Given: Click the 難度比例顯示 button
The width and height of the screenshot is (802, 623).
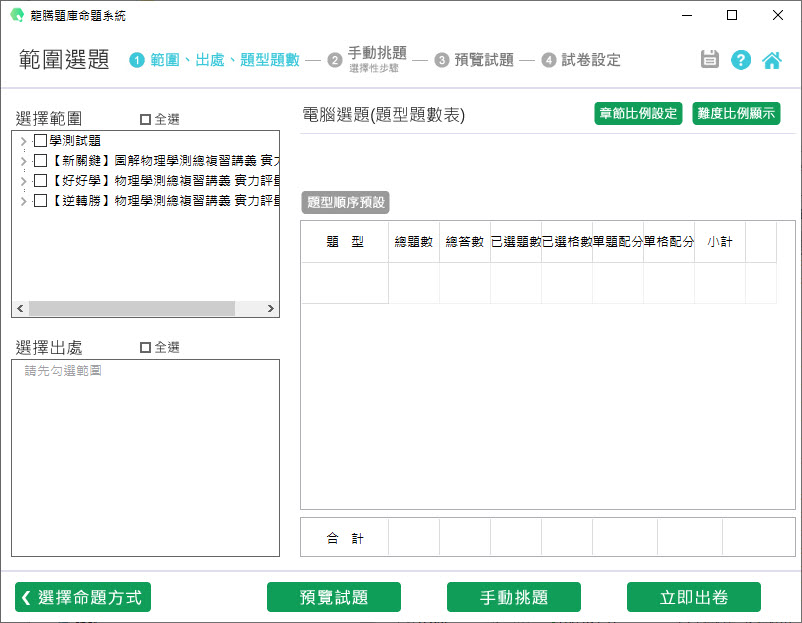Looking at the screenshot, I should (736, 113).
